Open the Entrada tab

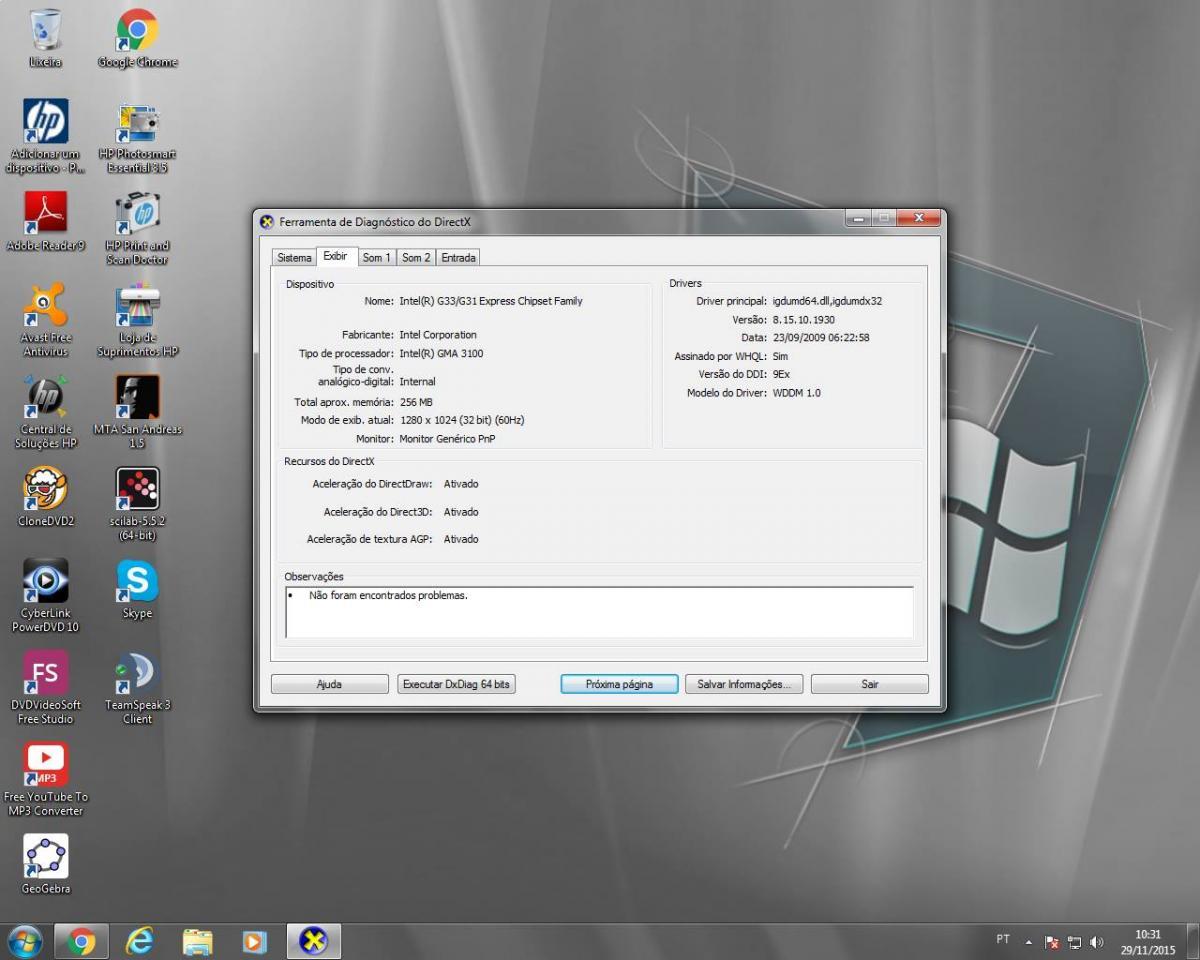458,258
